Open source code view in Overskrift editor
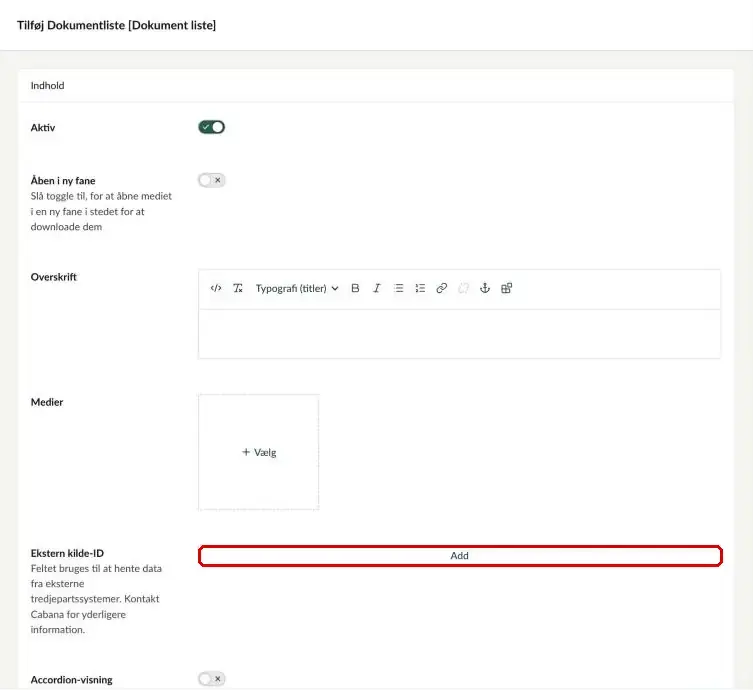The height and width of the screenshot is (690, 753). [x=216, y=288]
